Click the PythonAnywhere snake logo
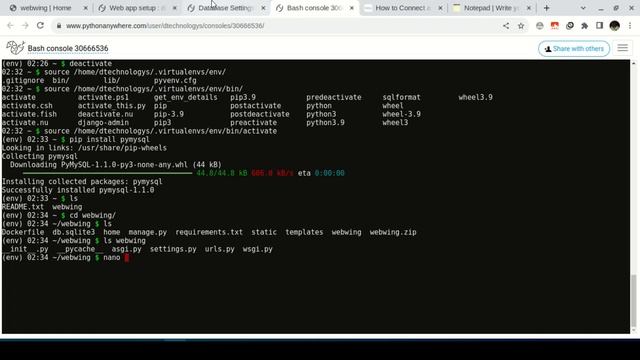 pyautogui.click(x=16, y=48)
